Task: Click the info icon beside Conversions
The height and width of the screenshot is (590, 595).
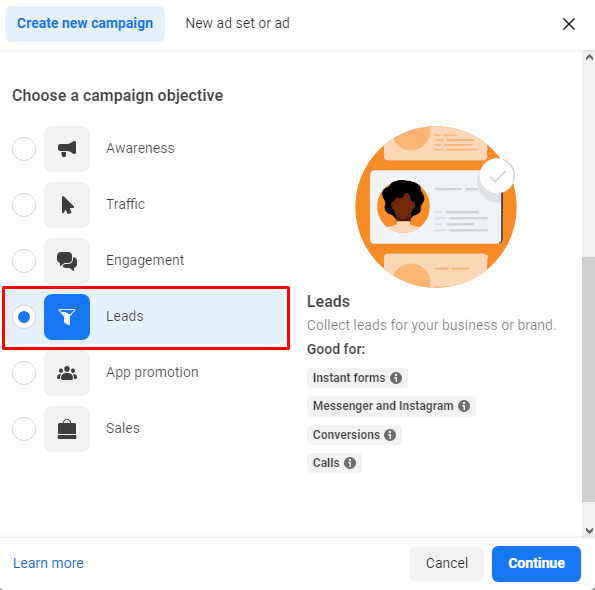Action: pos(390,435)
